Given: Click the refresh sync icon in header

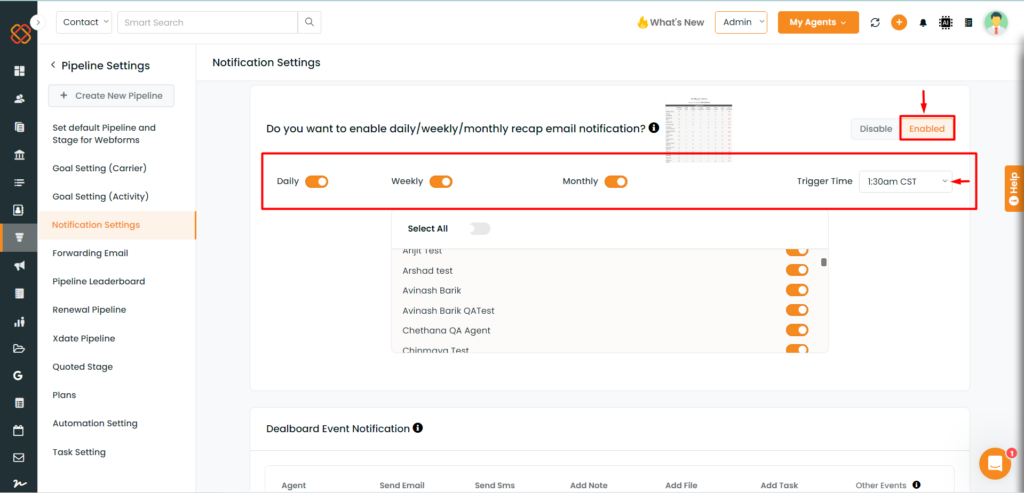Looking at the screenshot, I should [x=875, y=22].
